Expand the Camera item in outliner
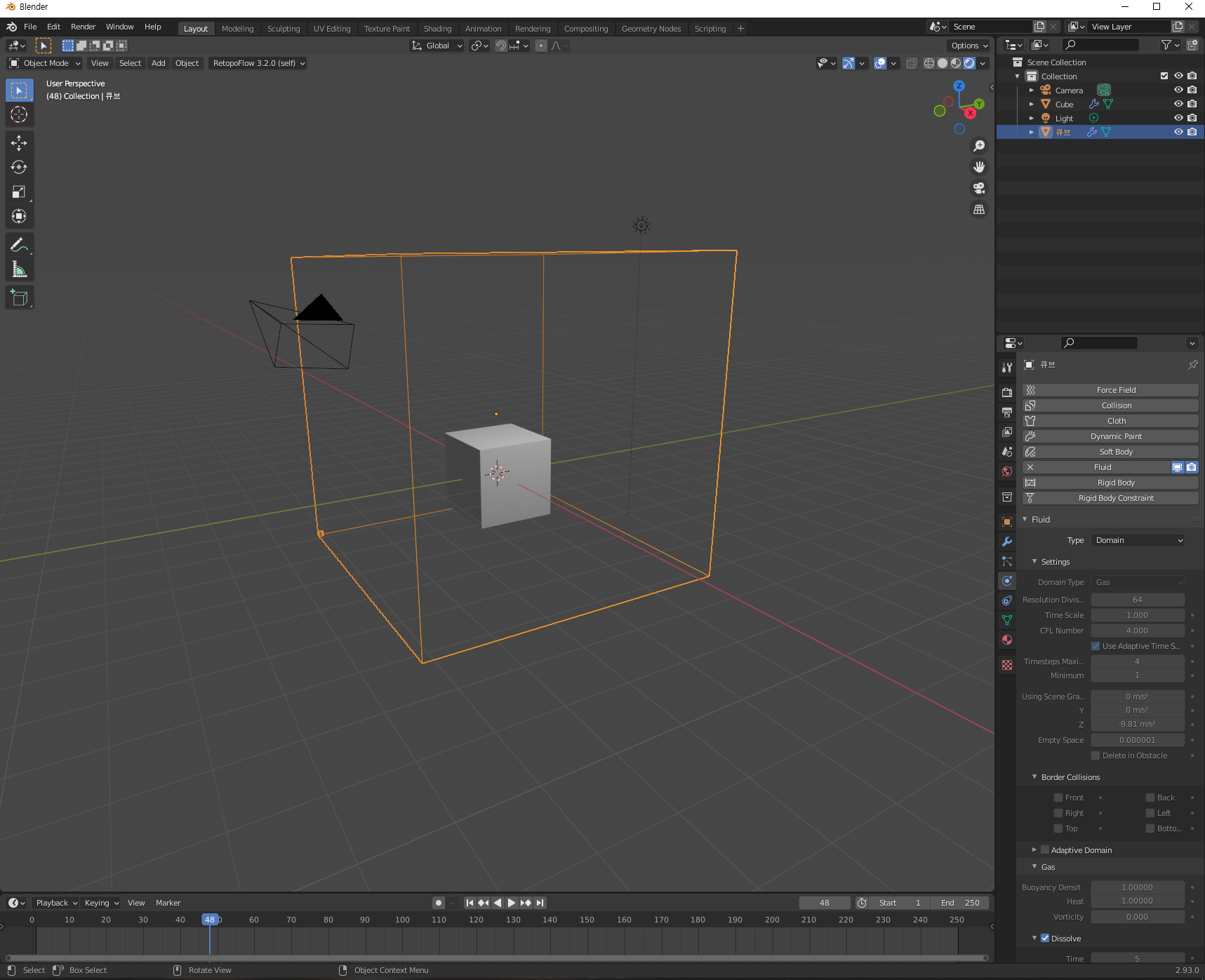The height and width of the screenshot is (980, 1205). 1031,90
